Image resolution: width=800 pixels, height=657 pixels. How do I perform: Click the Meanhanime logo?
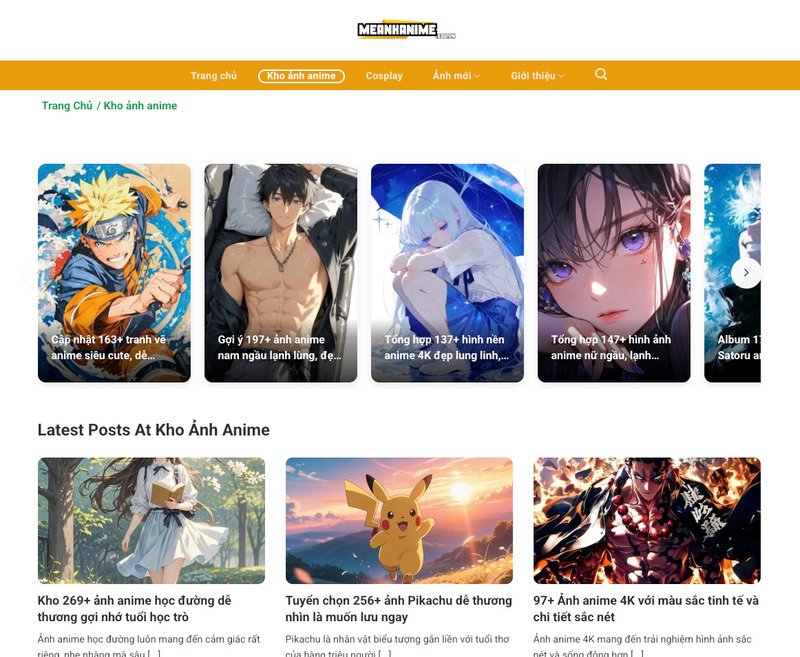[x=400, y=29]
